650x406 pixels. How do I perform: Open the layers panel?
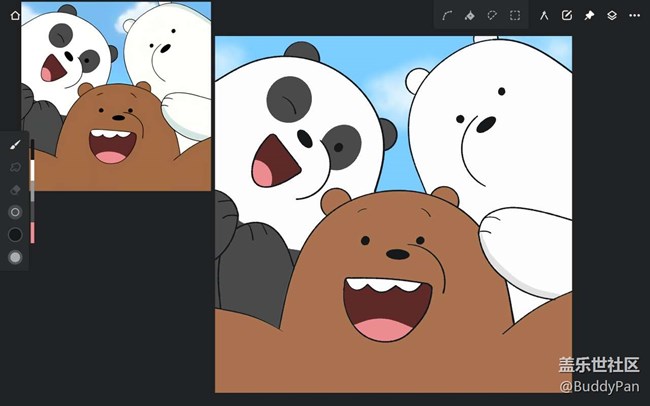tap(612, 16)
